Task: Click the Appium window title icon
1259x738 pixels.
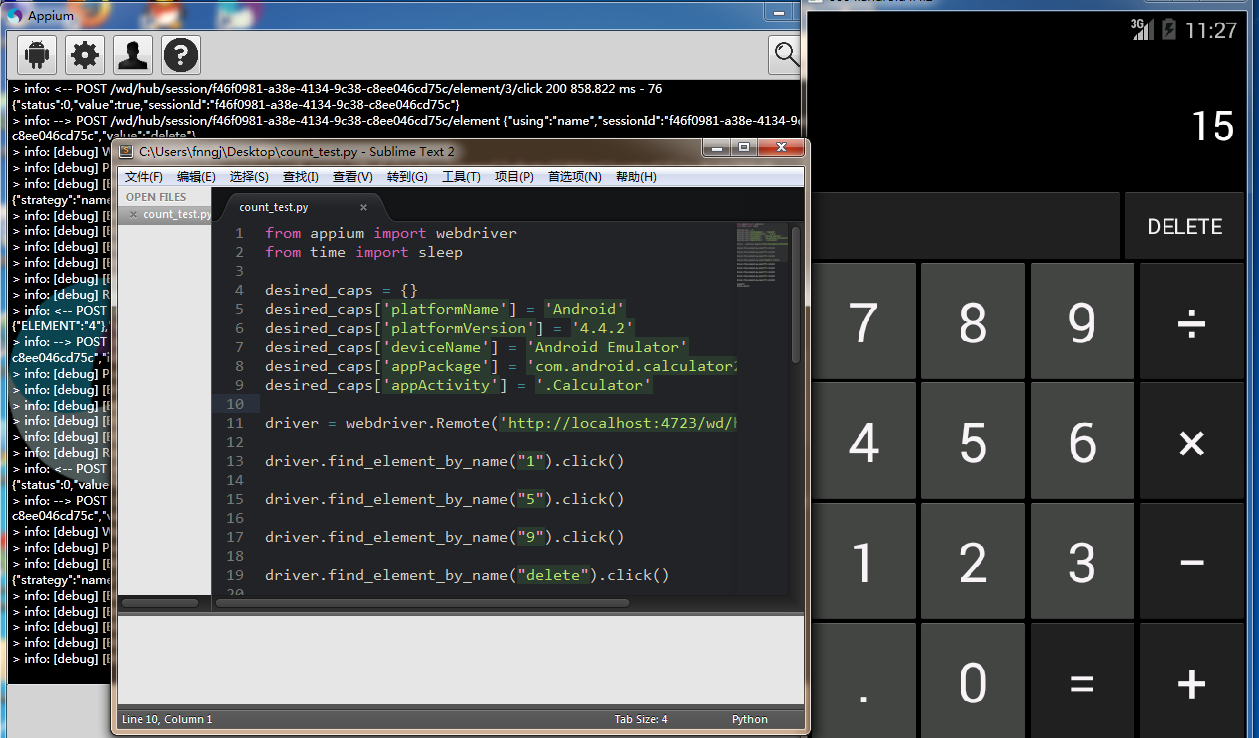Action: pos(15,15)
